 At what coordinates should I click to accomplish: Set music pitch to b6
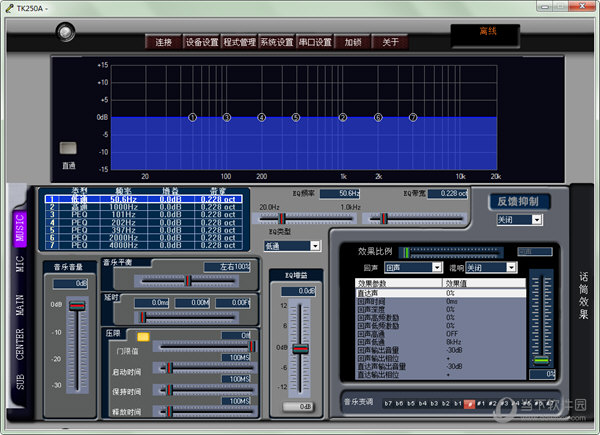[399, 404]
